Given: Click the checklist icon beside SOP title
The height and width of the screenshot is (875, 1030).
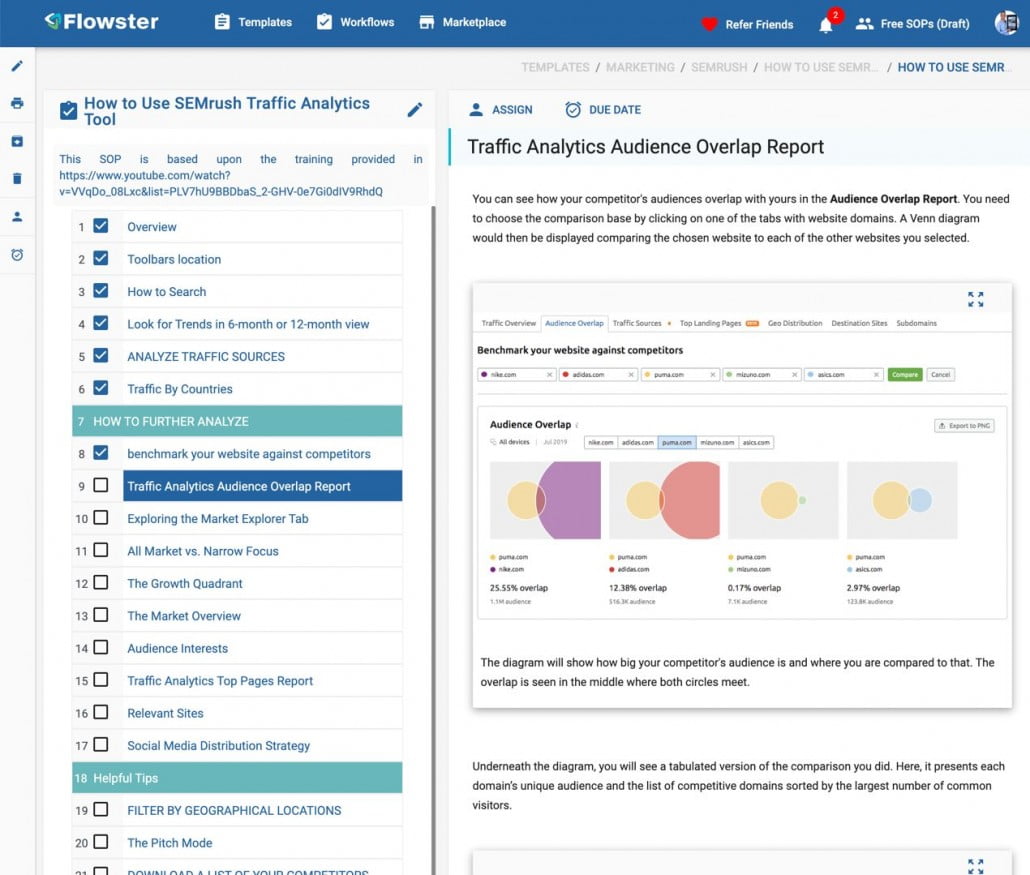Looking at the screenshot, I should click(x=68, y=110).
